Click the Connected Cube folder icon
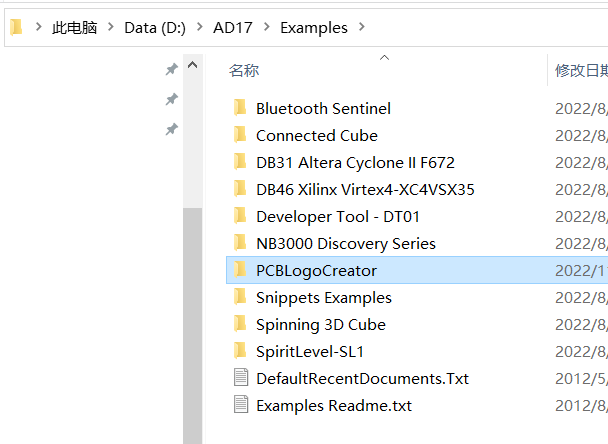The image size is (608, 444). coord(240,135)
